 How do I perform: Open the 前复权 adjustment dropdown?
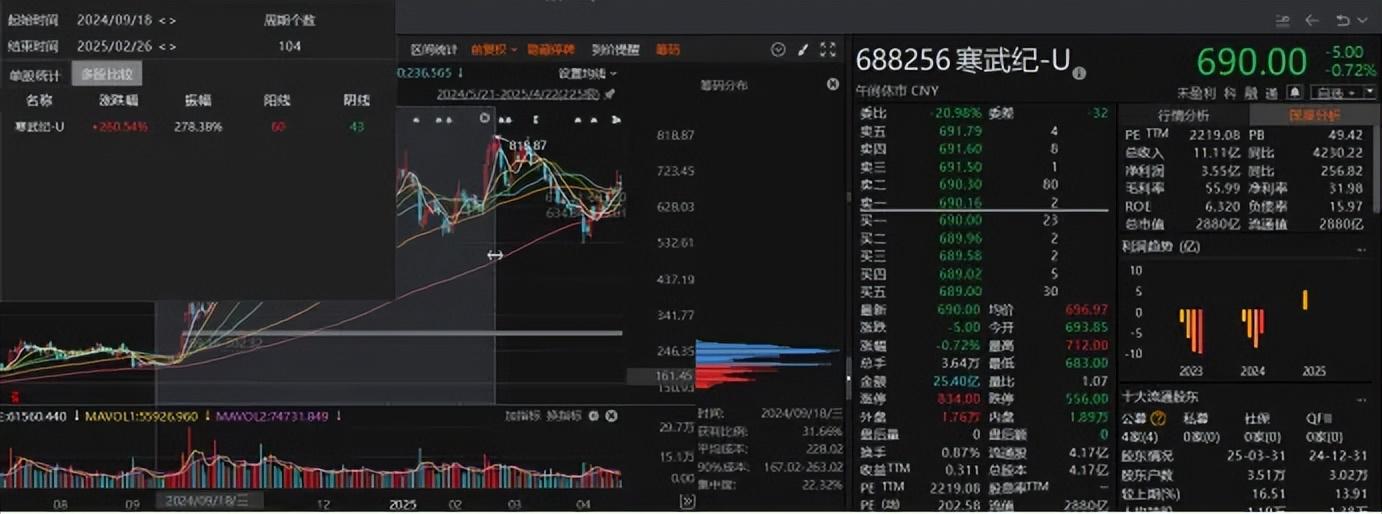click(x=493, y=50)
